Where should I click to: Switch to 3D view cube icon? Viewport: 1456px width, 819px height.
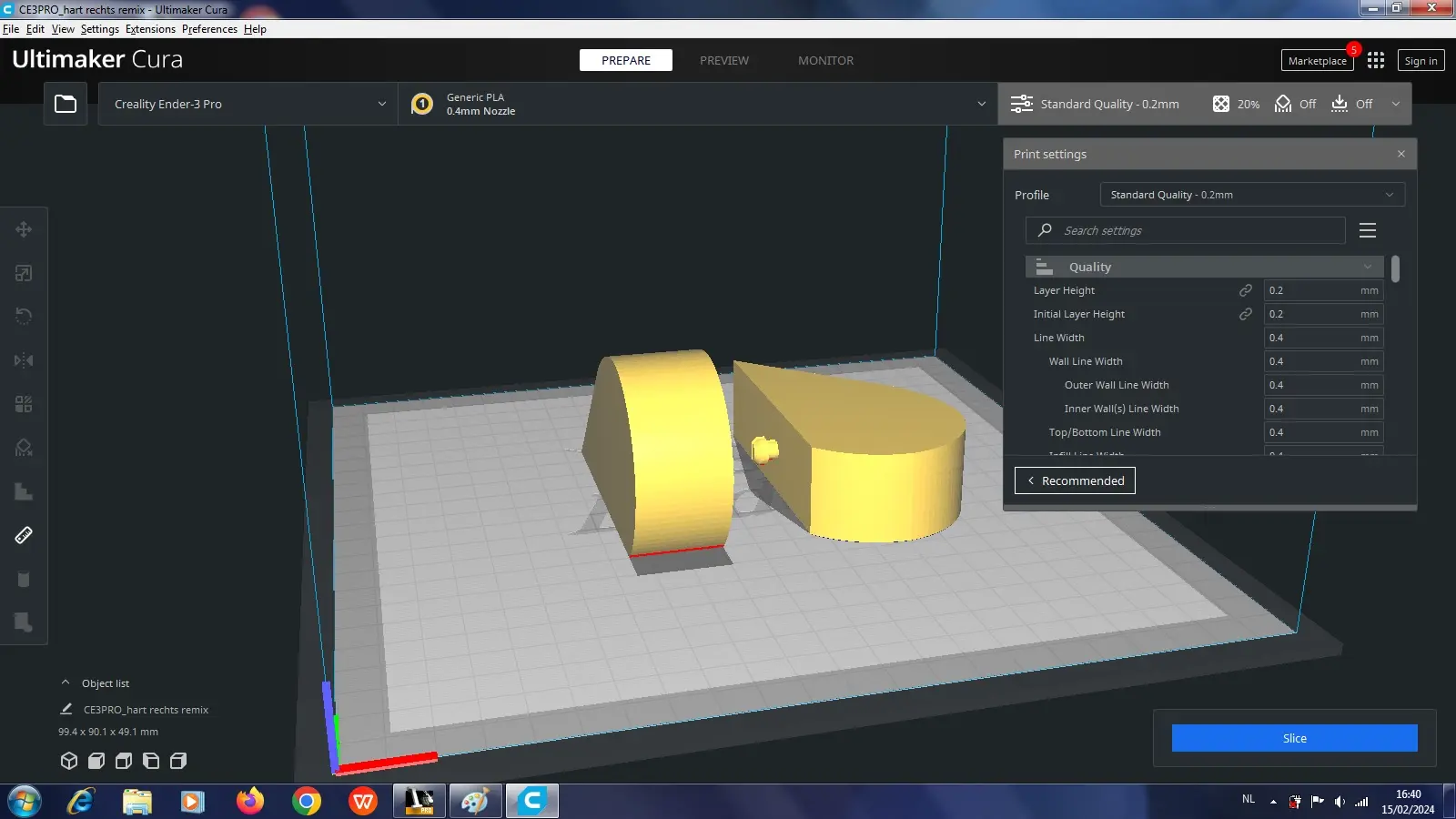[x=69, y=761]
